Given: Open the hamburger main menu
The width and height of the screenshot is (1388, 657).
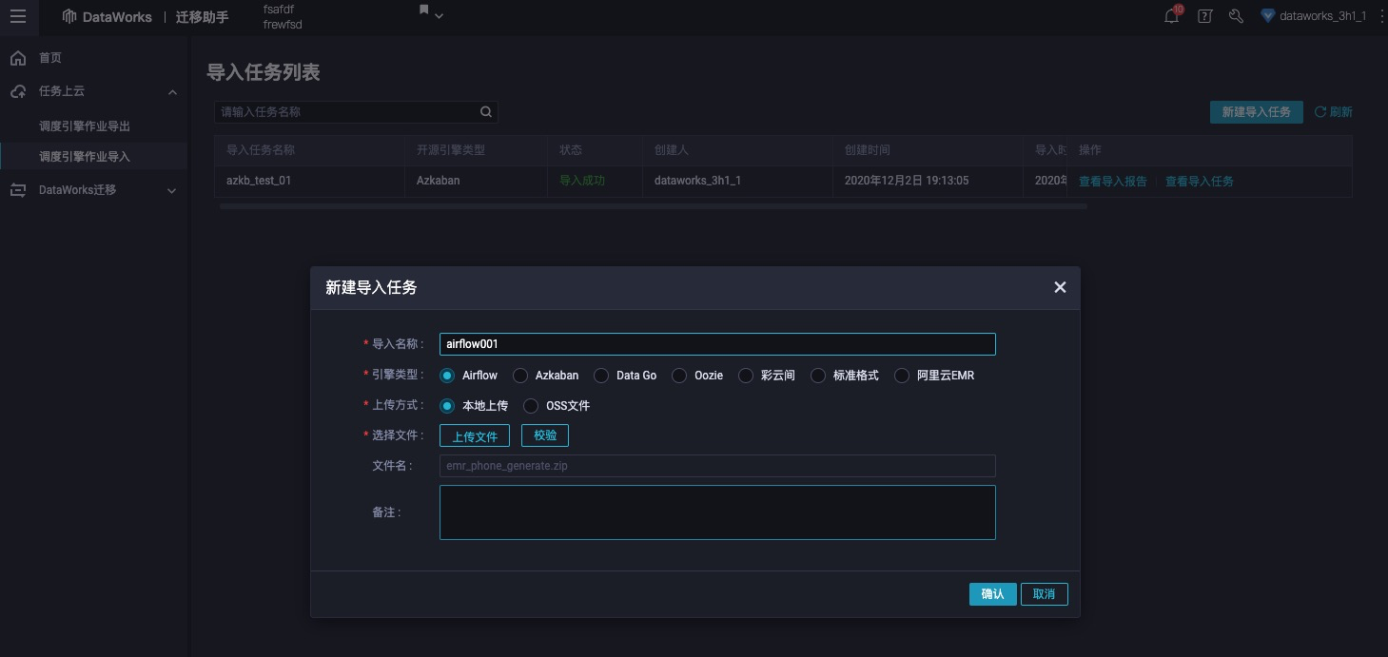Looking at the screenshot, I should pyautogui.click(x=18, y=16).
